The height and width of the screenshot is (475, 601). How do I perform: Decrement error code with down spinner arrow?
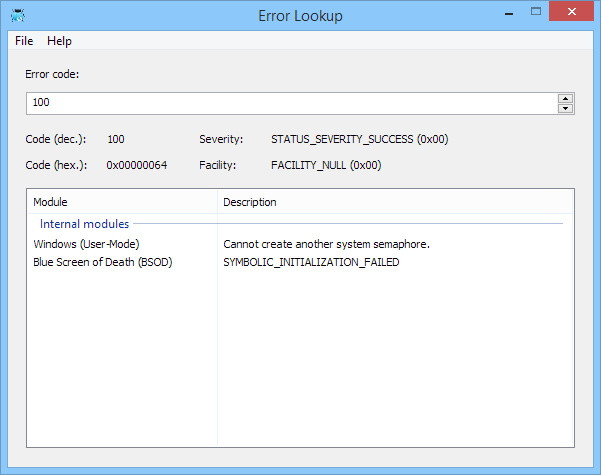coord(565,108)
